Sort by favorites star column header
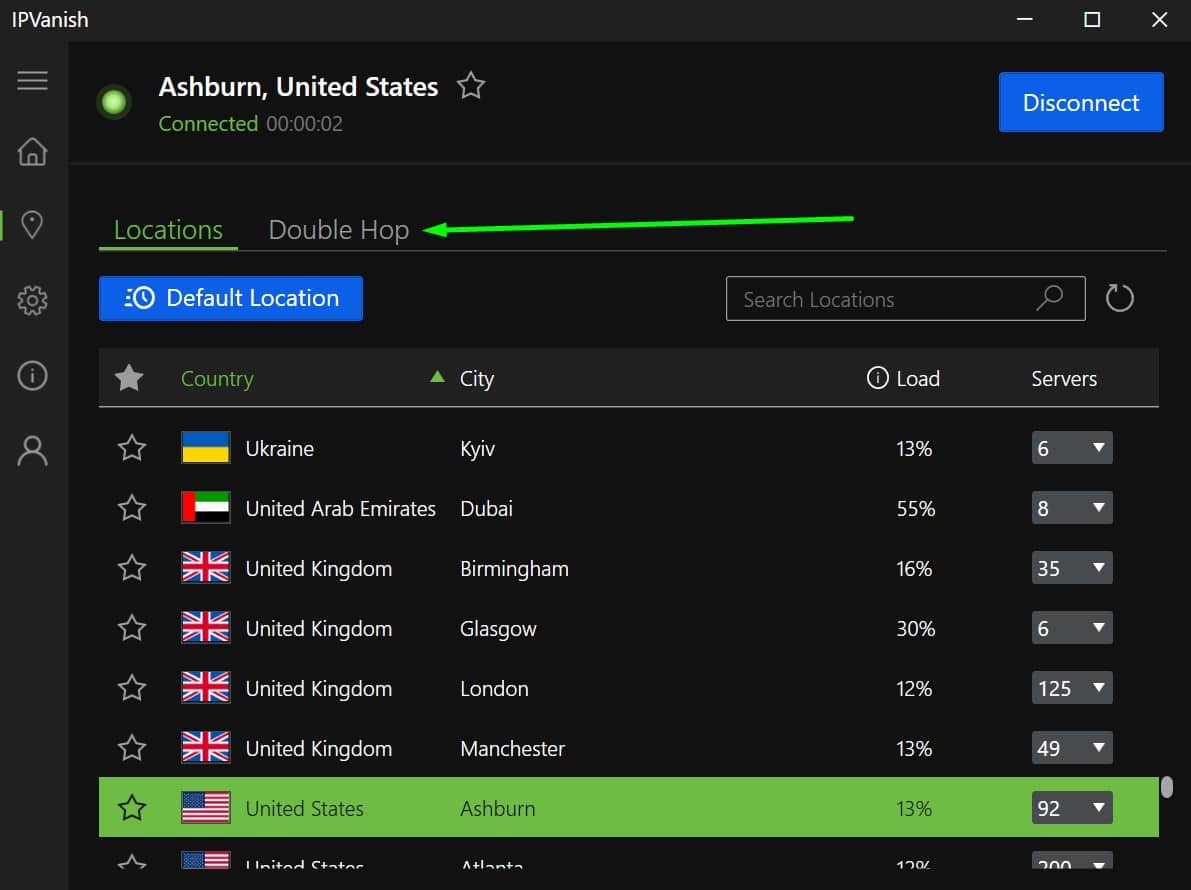This screenshot has width=1191, height=890. pyautogui.click(x=129, y=377)
